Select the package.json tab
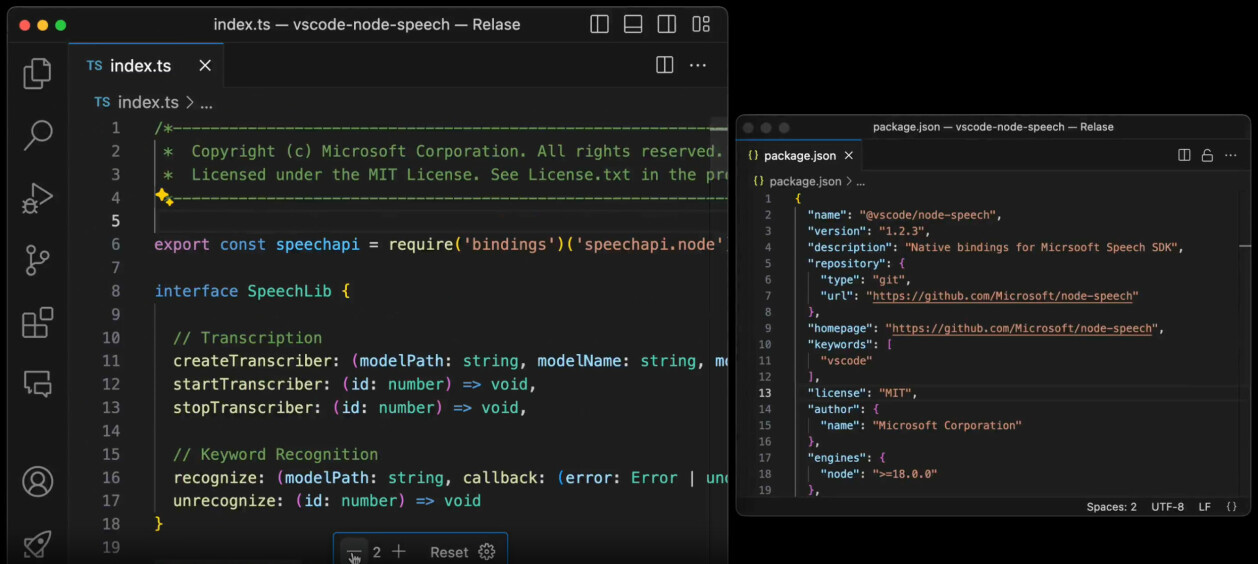The width and height of the screenshot is (1258, 564). [x=801, y=156]
